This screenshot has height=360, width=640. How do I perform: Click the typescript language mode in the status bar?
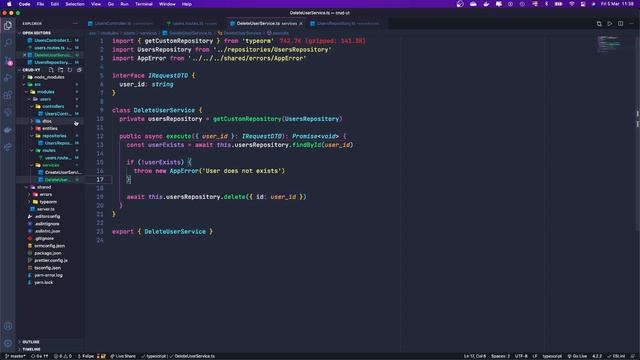pos(552,356)
